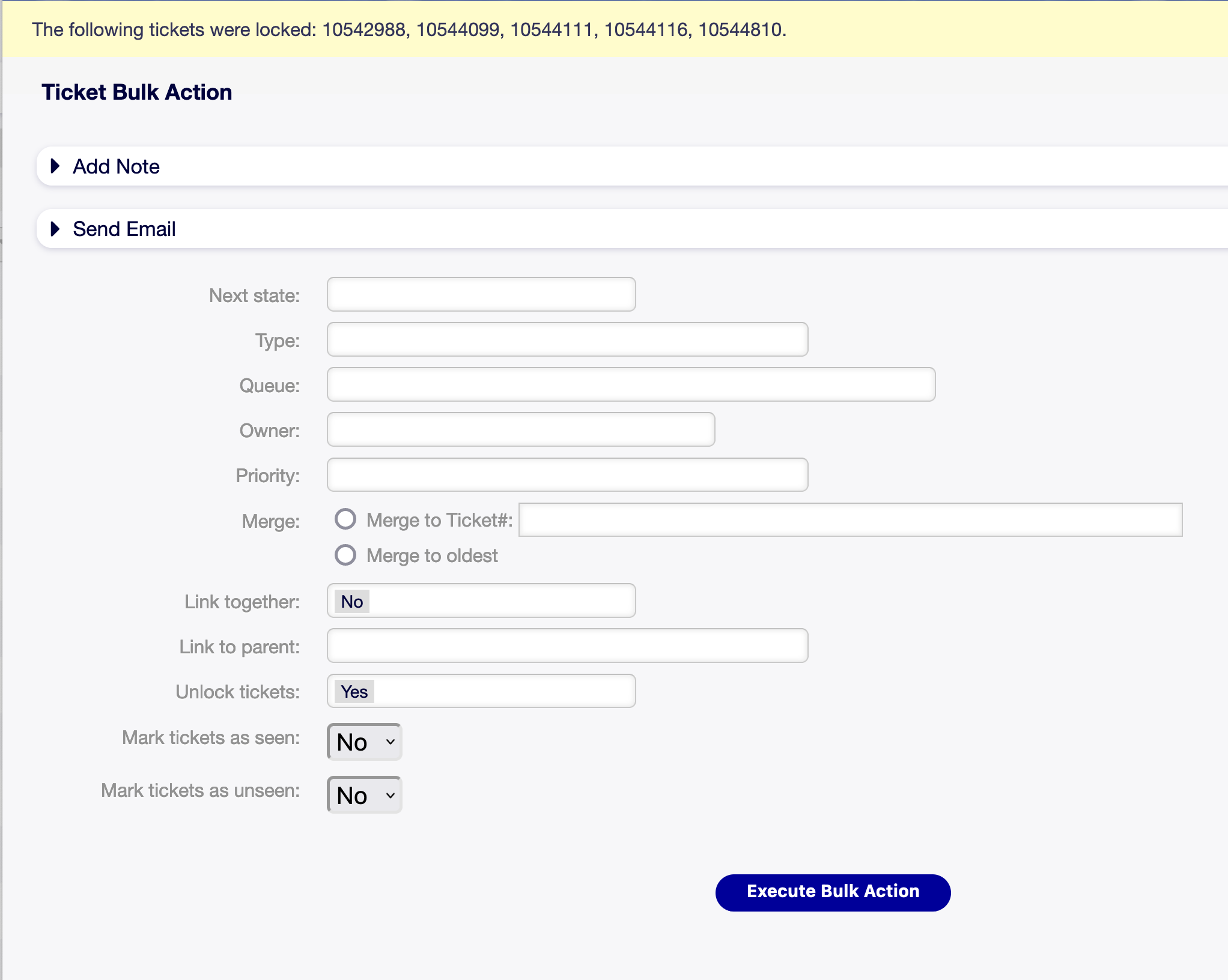Open the Priority selection field
The image size is (1228, 980).
(x=567, y=474)
